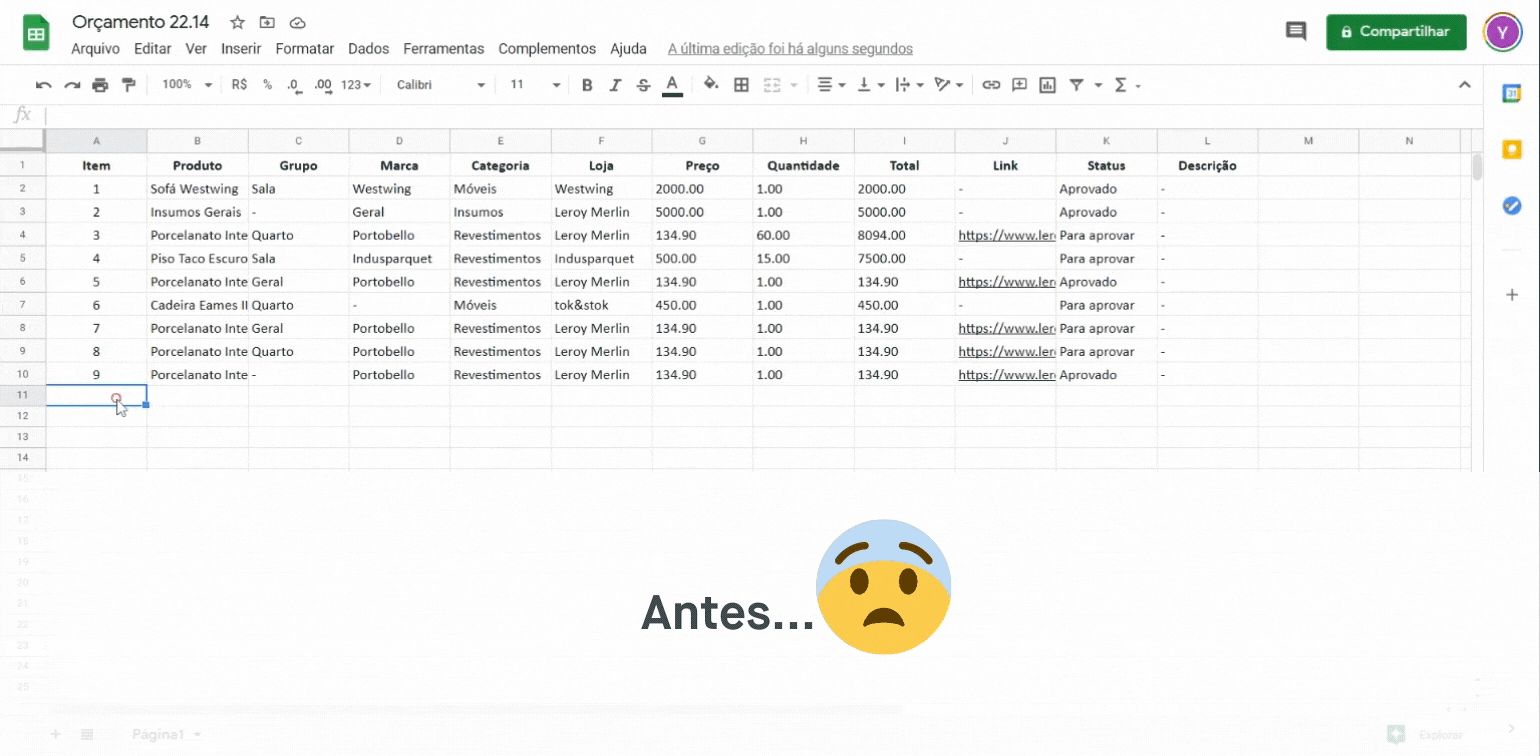Screen dimensions: 1540x756
Task: Click the Functions sigma icon
Action: point(1120,85)
